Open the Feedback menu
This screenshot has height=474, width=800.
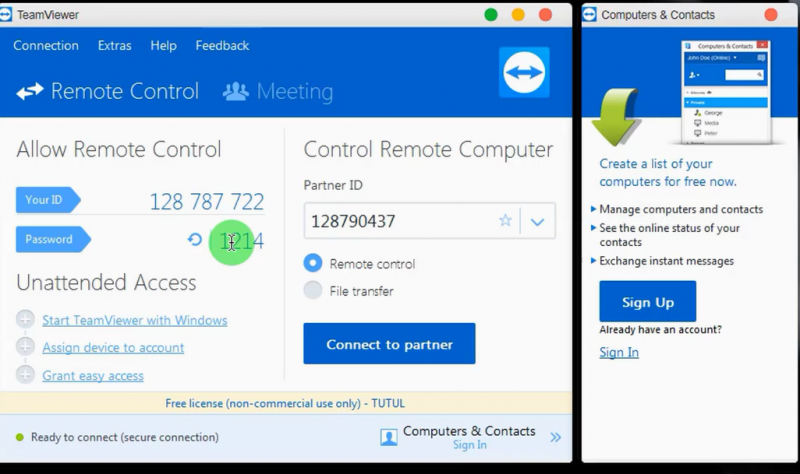click(x=222, y=45)
